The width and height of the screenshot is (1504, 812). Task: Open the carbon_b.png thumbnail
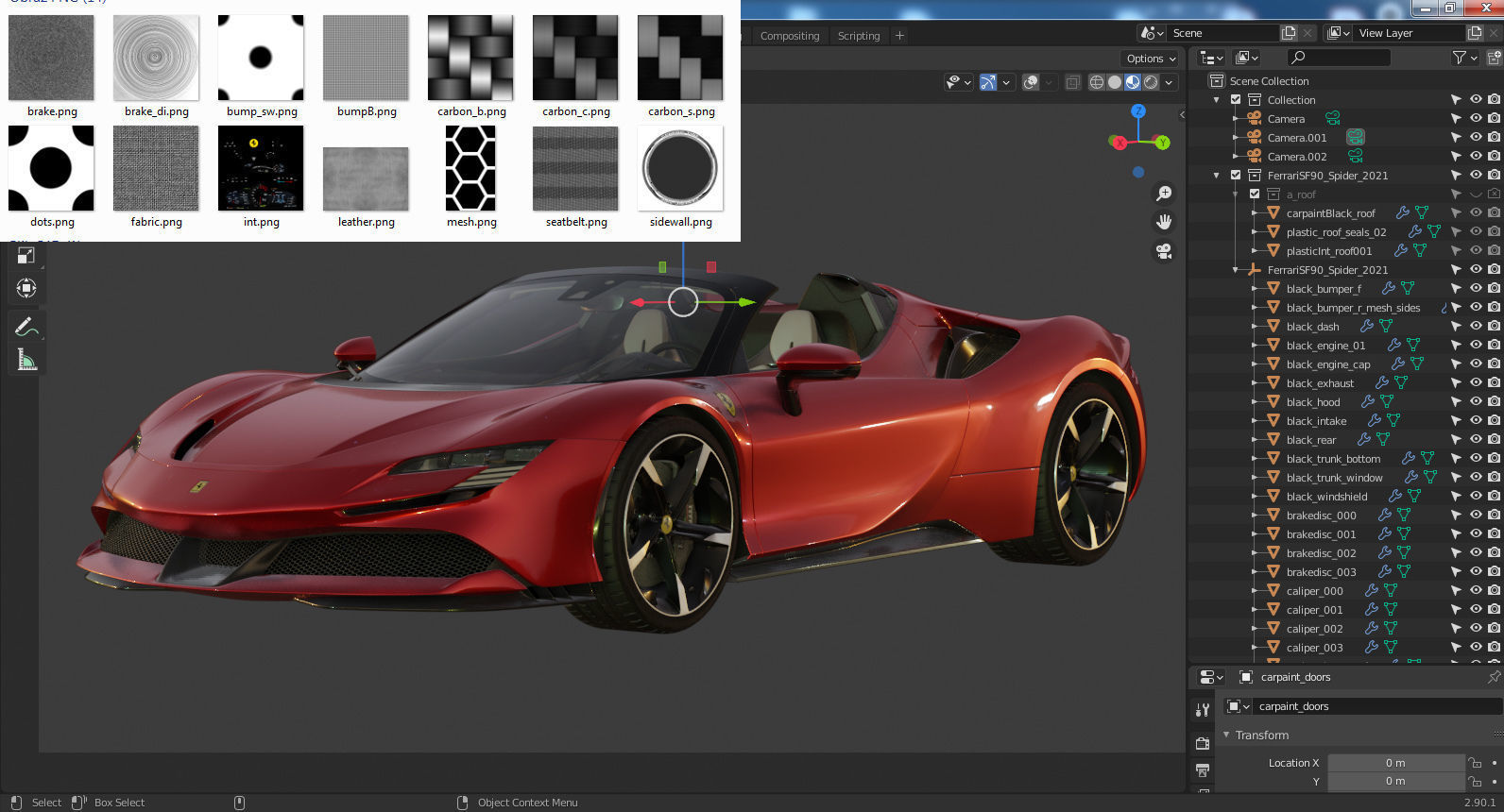coord(471,58)
